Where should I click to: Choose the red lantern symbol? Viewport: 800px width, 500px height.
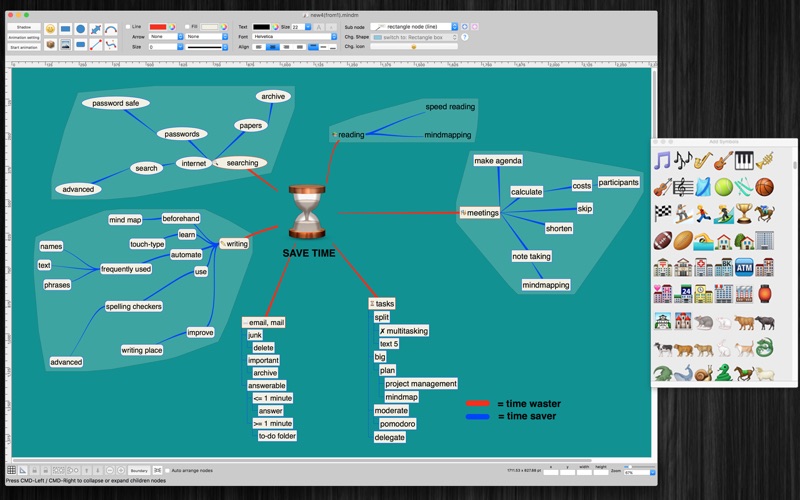(x=764, y=294)
